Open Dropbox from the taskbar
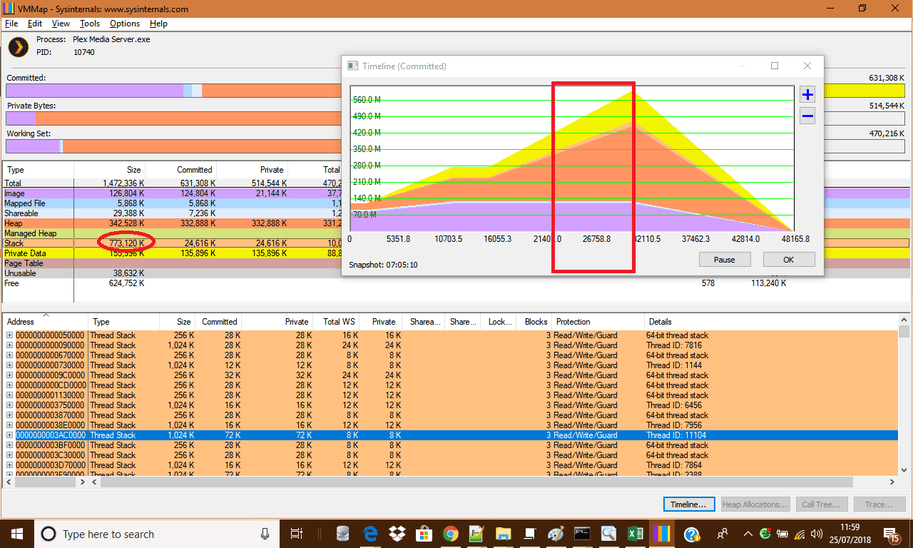Image resolution: width=913 pixels, height=548 pixels. pyautogui.click(x=395, y=534)
